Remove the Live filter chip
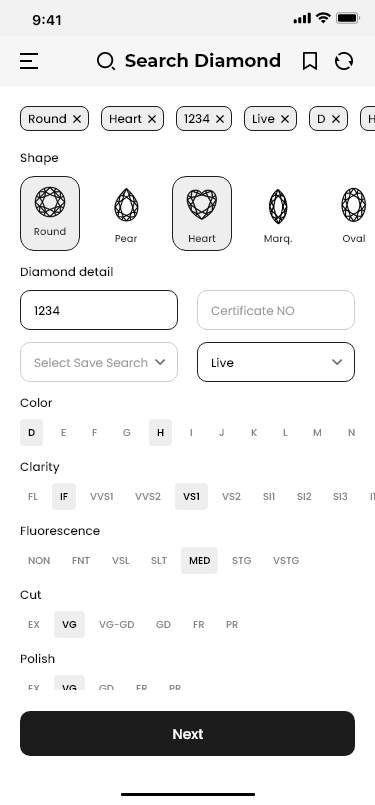375x805 pixels. pos(285,119)
